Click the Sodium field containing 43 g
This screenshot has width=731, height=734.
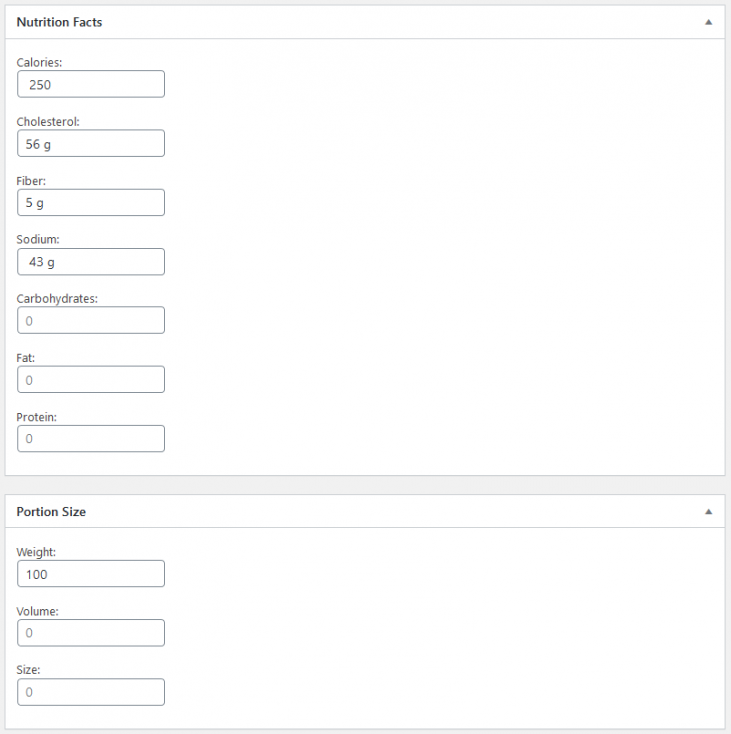coord(91,262)
